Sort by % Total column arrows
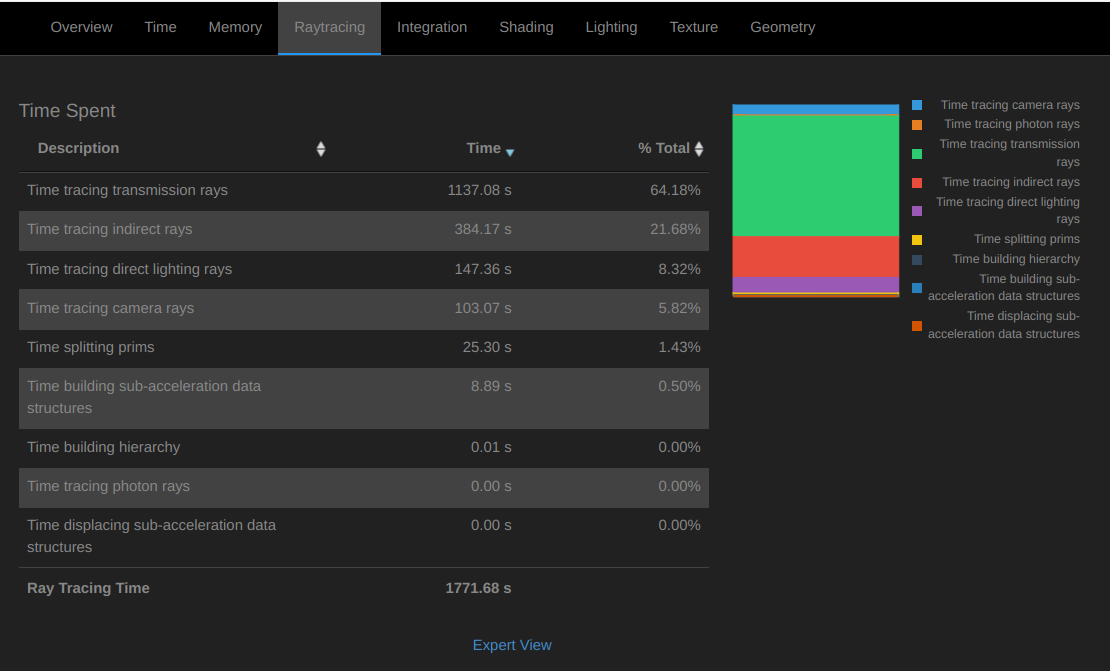 (x=699, y=149)
